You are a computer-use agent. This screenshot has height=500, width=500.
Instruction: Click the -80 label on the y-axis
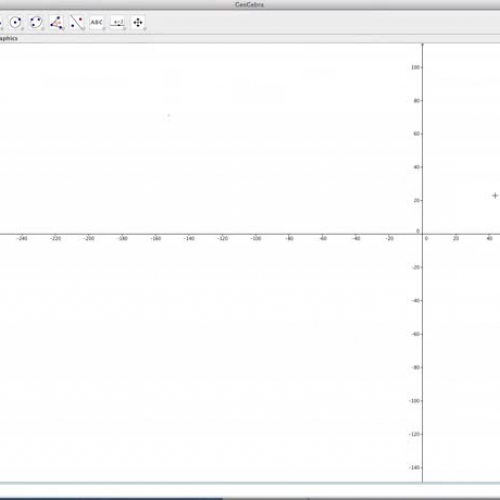[x=415, y=367]
